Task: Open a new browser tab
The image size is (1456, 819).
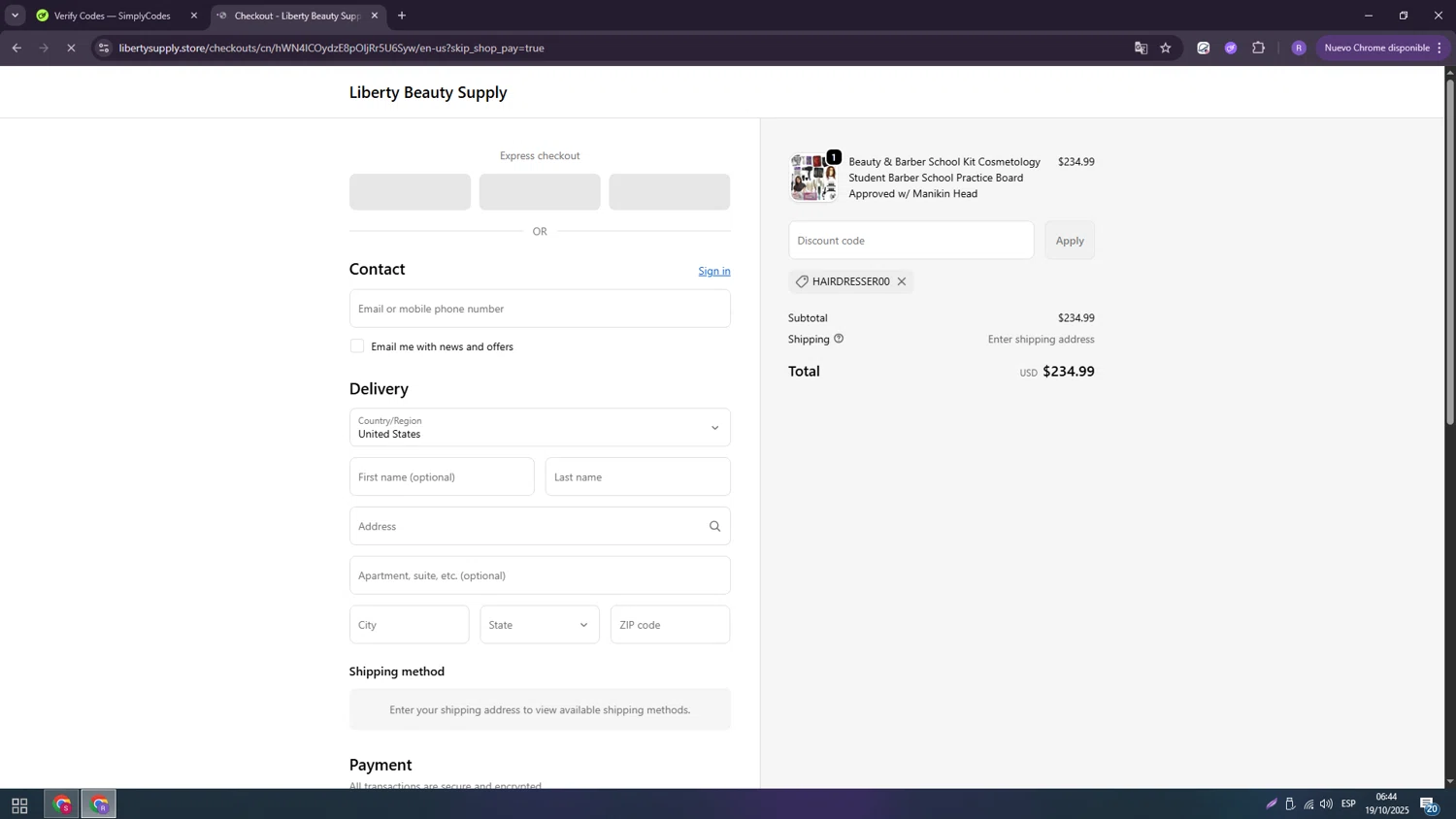Action: 402,16
